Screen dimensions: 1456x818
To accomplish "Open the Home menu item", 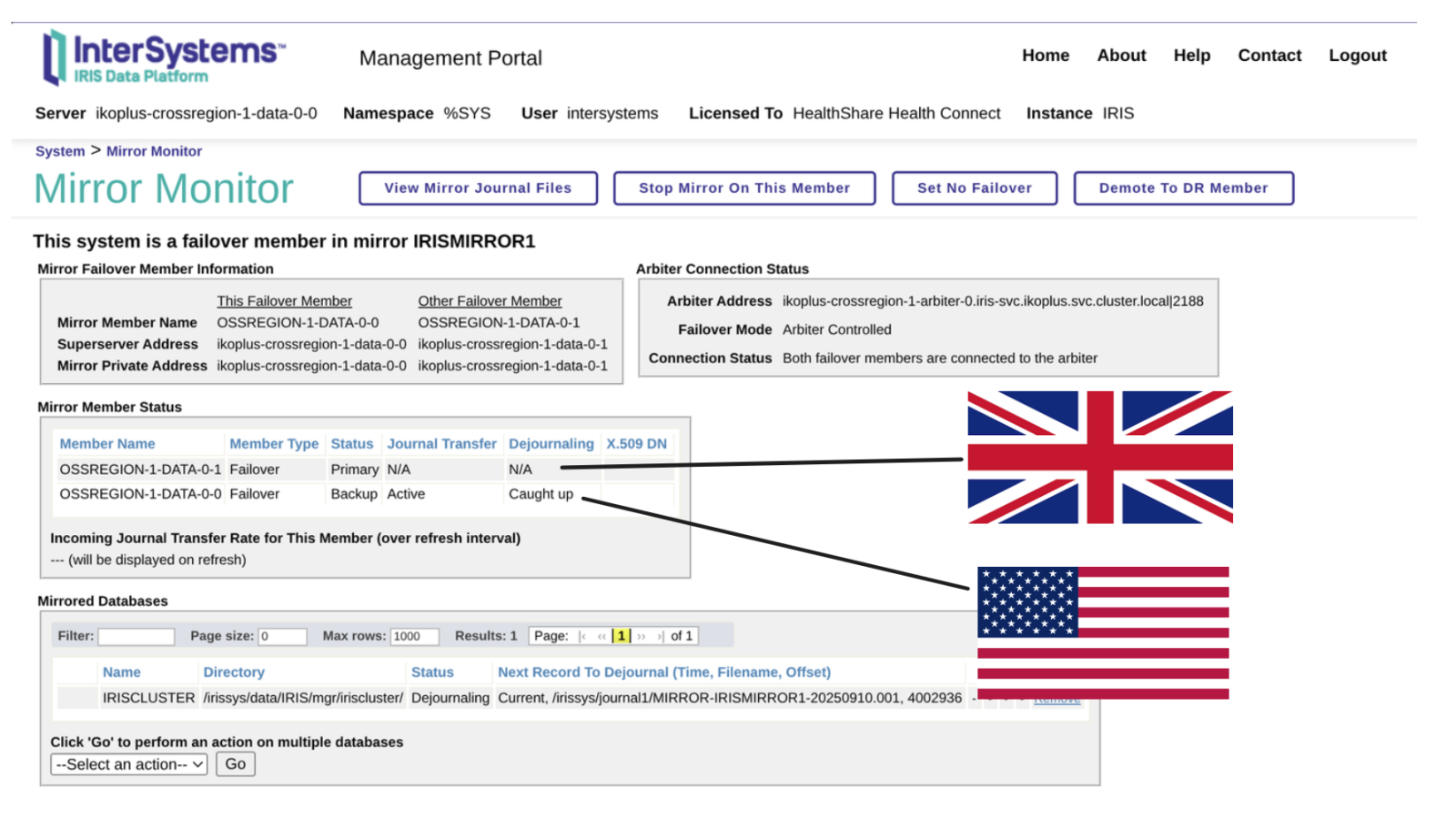I will point(1046,56).
